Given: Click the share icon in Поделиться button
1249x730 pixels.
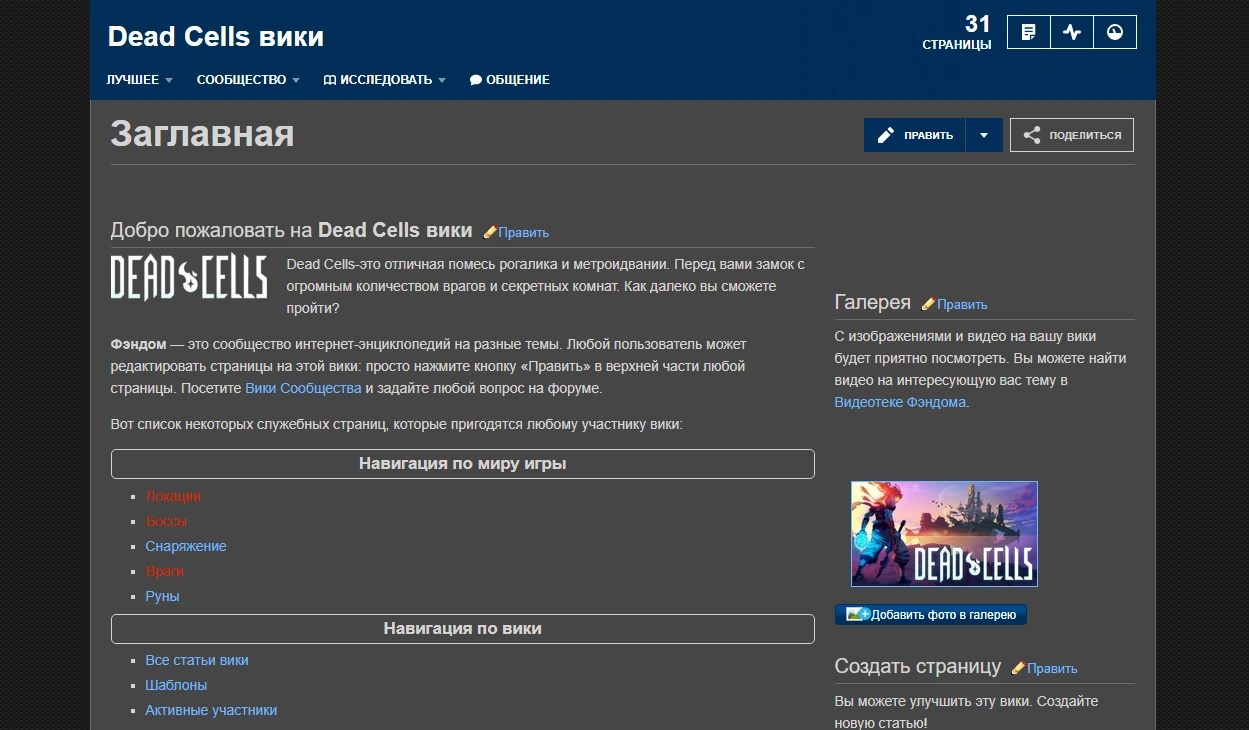Looking at the screenshot, I should point(1031,135).
